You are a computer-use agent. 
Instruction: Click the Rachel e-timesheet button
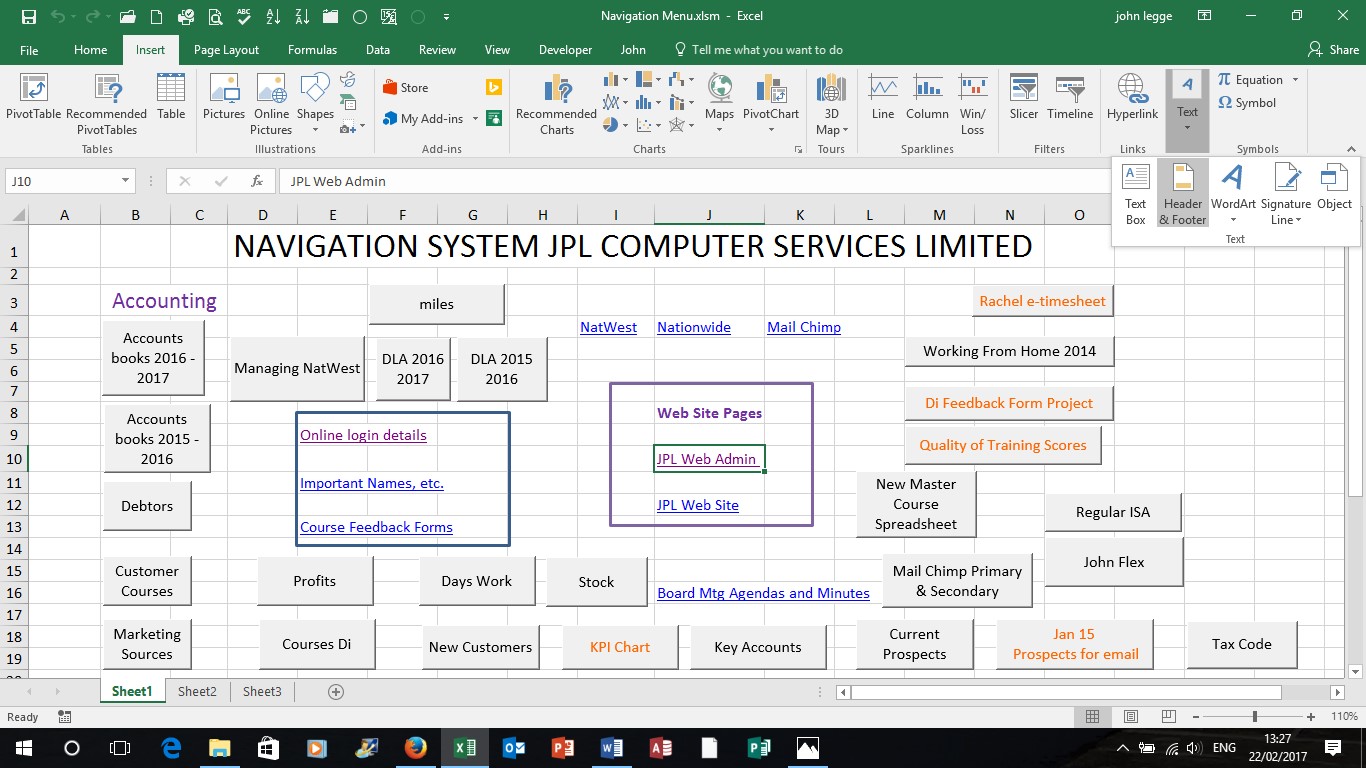coord(1043,300)
